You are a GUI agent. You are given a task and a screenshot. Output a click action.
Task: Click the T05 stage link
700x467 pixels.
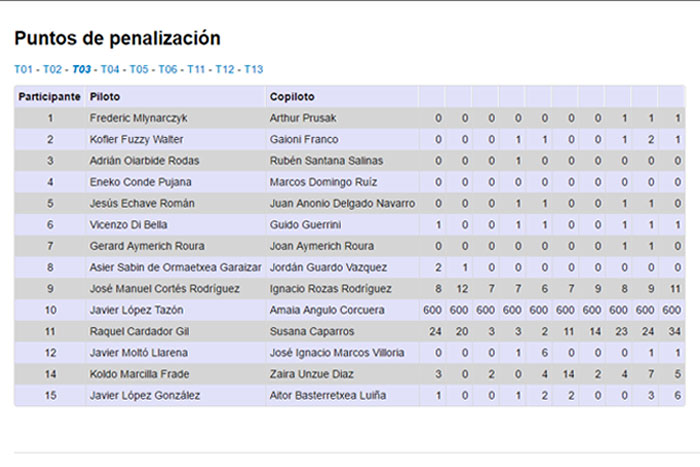pyautogui.click(x=139, y=70)
